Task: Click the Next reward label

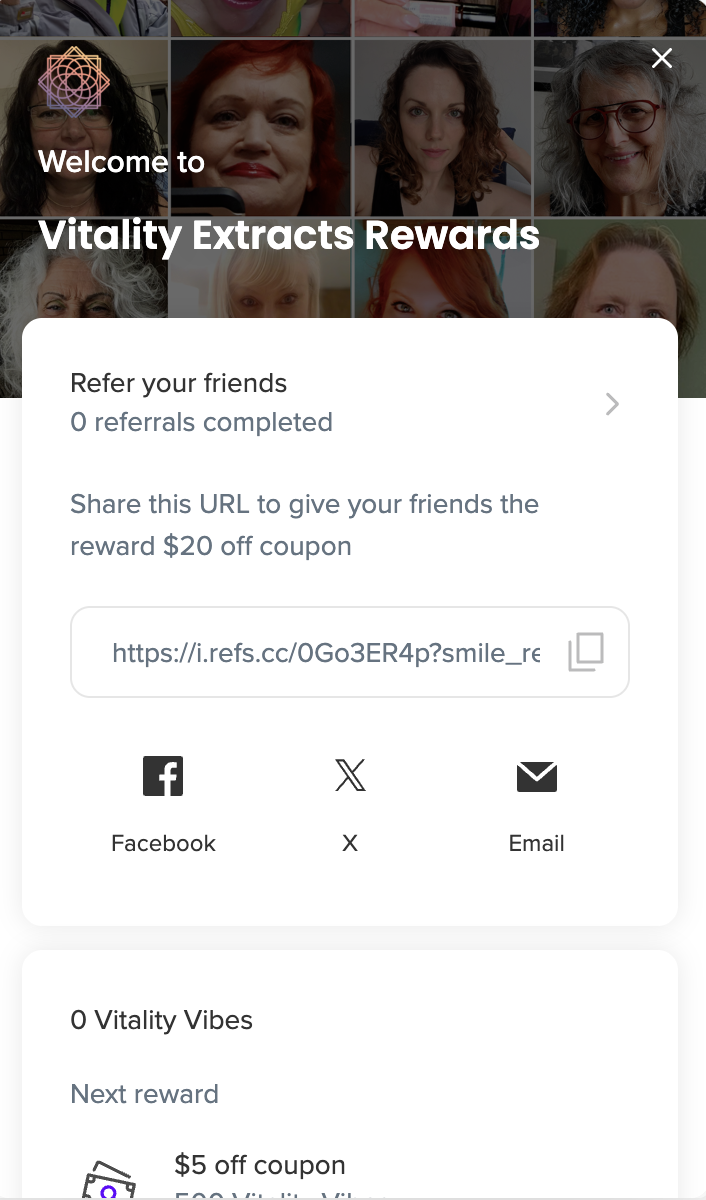Action: tap(145, 1094)
